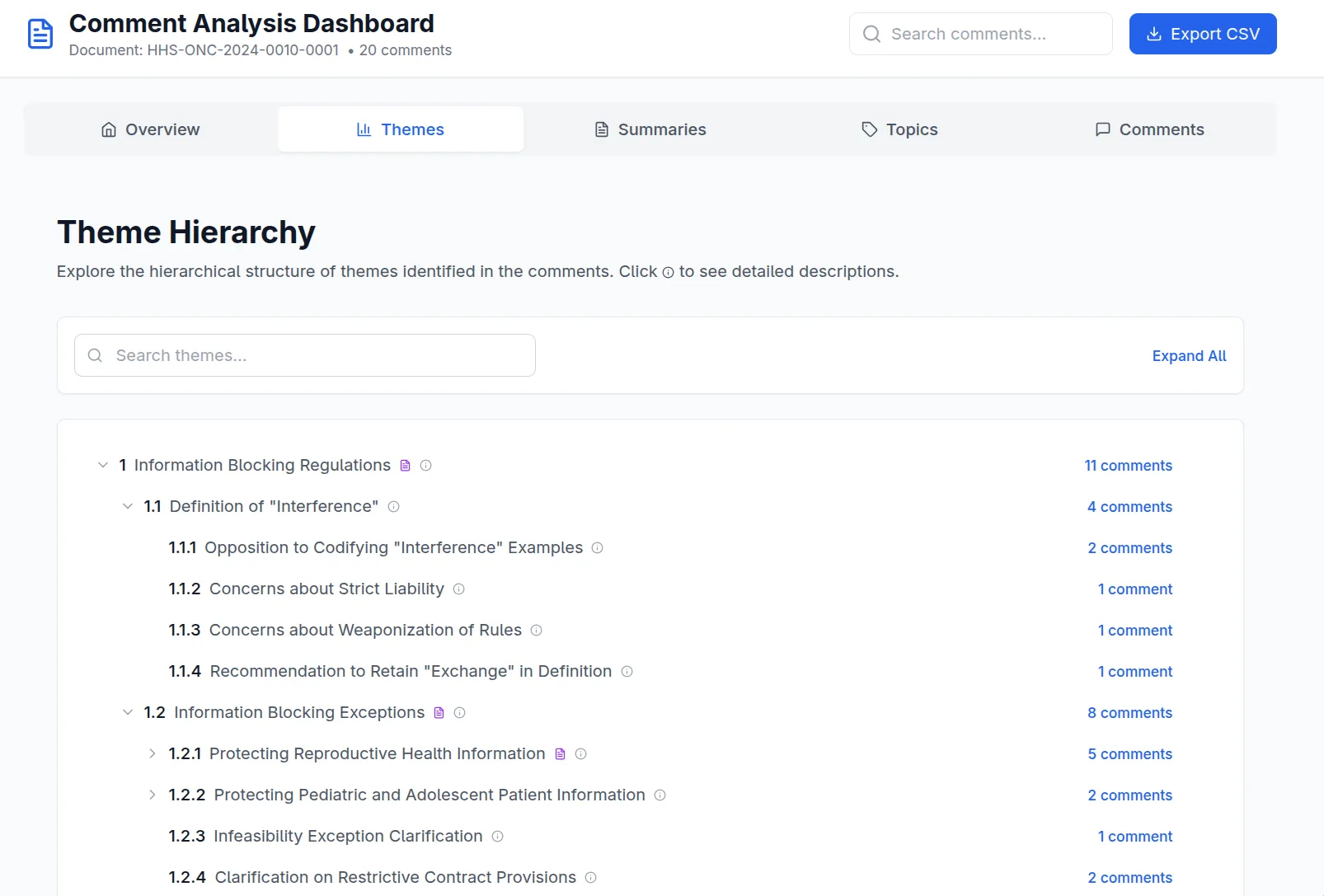Collapse the Information Blocking Regulations theme
Screen dimensions: 1324x896
pos(103,465)
